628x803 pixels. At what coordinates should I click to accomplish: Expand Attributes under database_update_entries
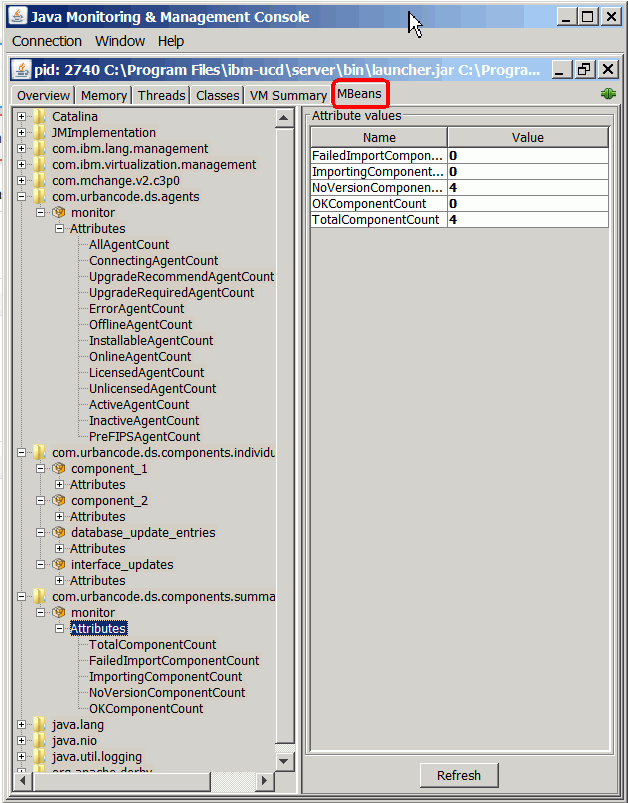point(59,548)
